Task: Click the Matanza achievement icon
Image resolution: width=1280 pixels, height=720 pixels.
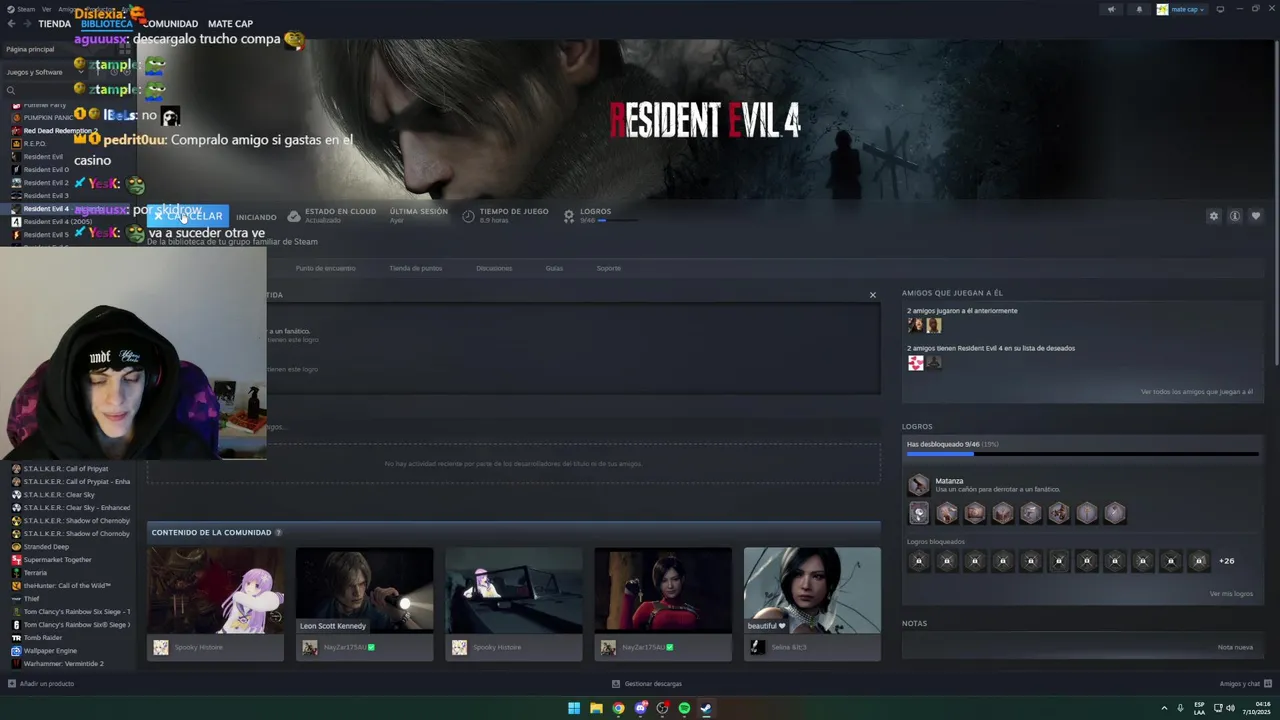Action: pos(918,486)
